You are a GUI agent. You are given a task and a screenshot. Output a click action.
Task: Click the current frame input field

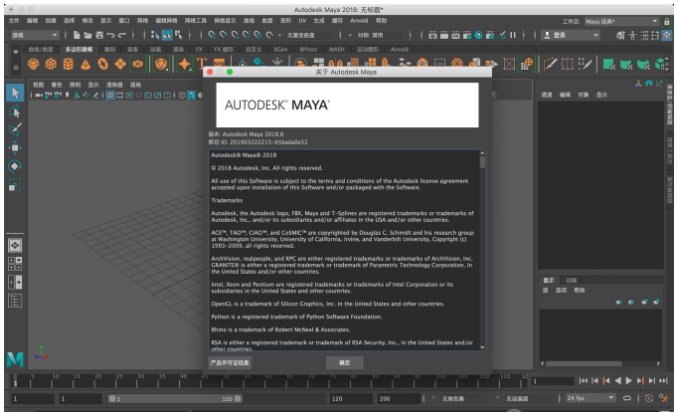click(552, 381)
